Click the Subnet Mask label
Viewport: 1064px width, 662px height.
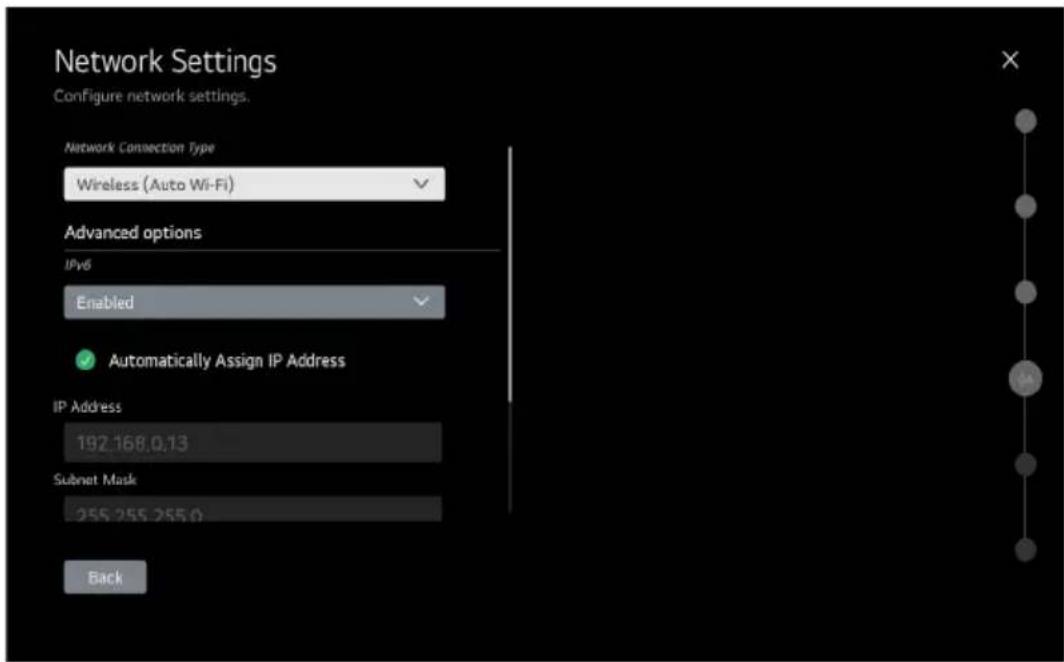pyautogui.click(x=95, y=480)
